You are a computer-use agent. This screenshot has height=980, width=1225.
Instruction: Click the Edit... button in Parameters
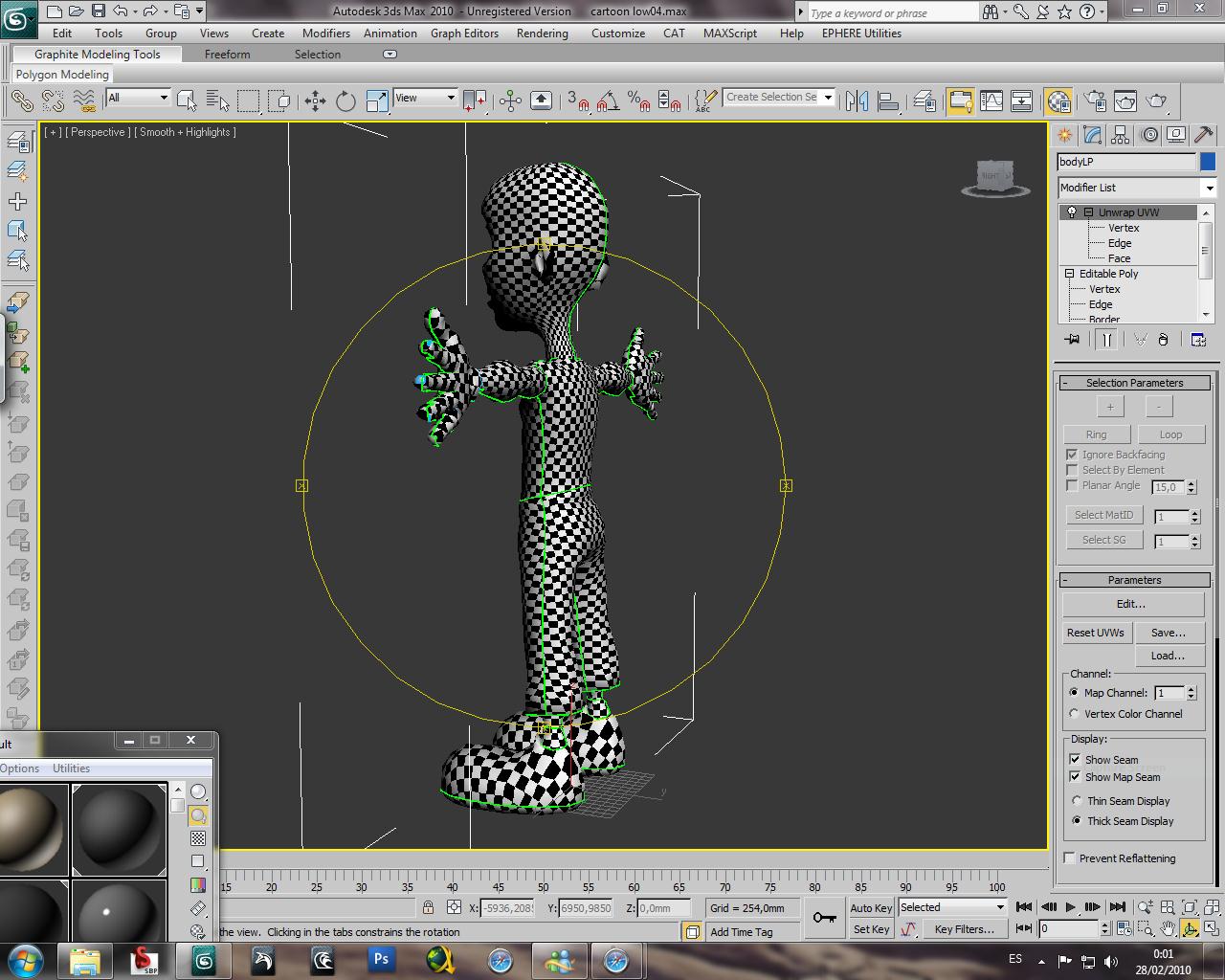coord(1132,604)
